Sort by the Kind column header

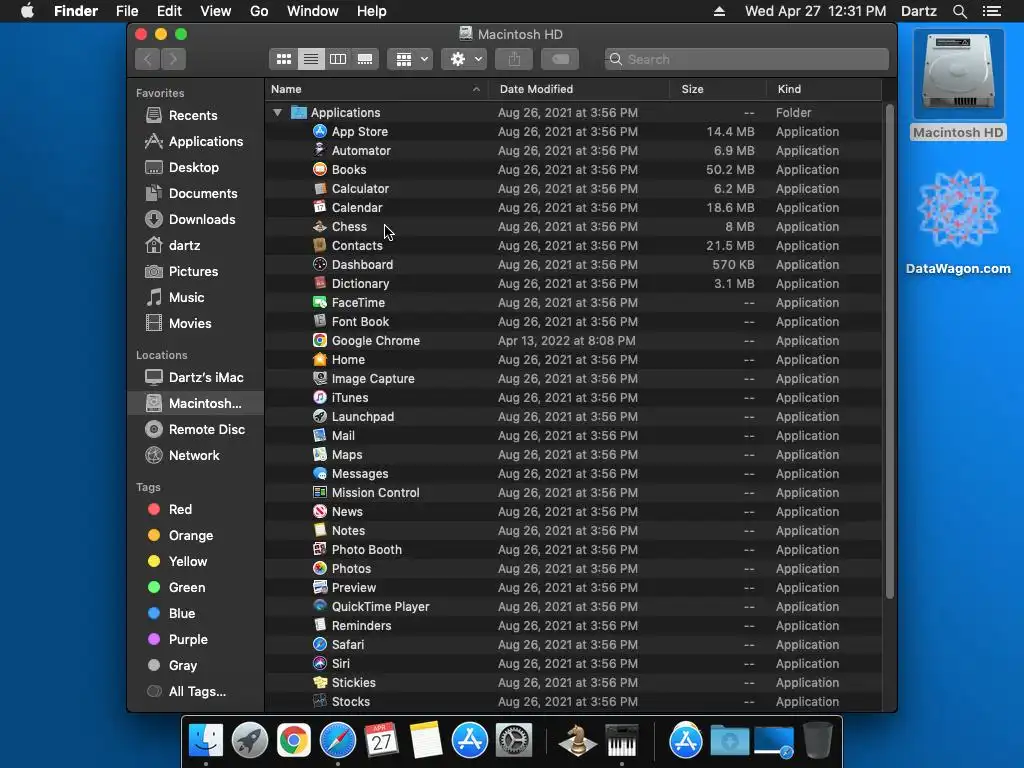point(824,89)
